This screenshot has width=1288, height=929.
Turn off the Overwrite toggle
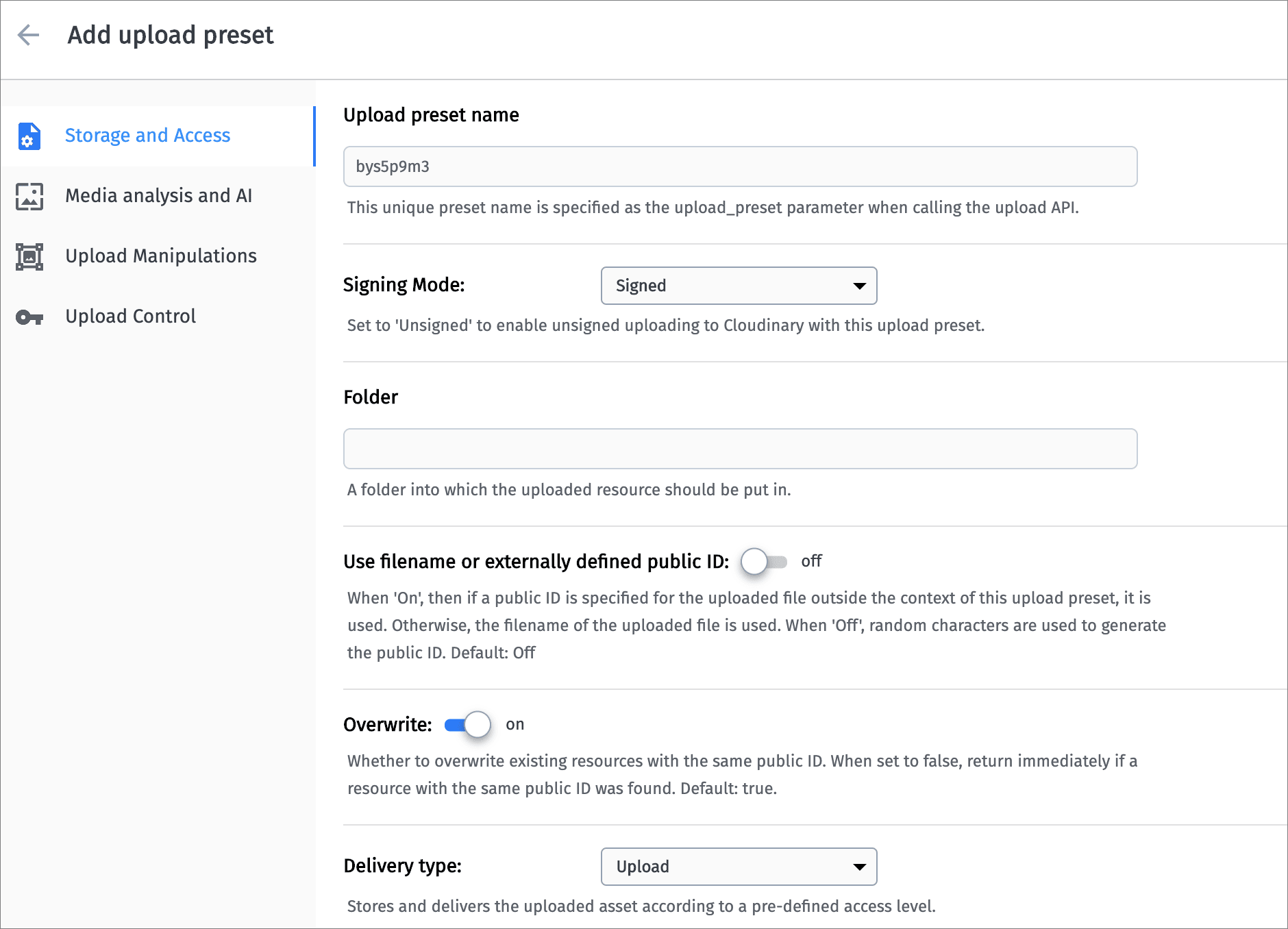click(468, 725)
